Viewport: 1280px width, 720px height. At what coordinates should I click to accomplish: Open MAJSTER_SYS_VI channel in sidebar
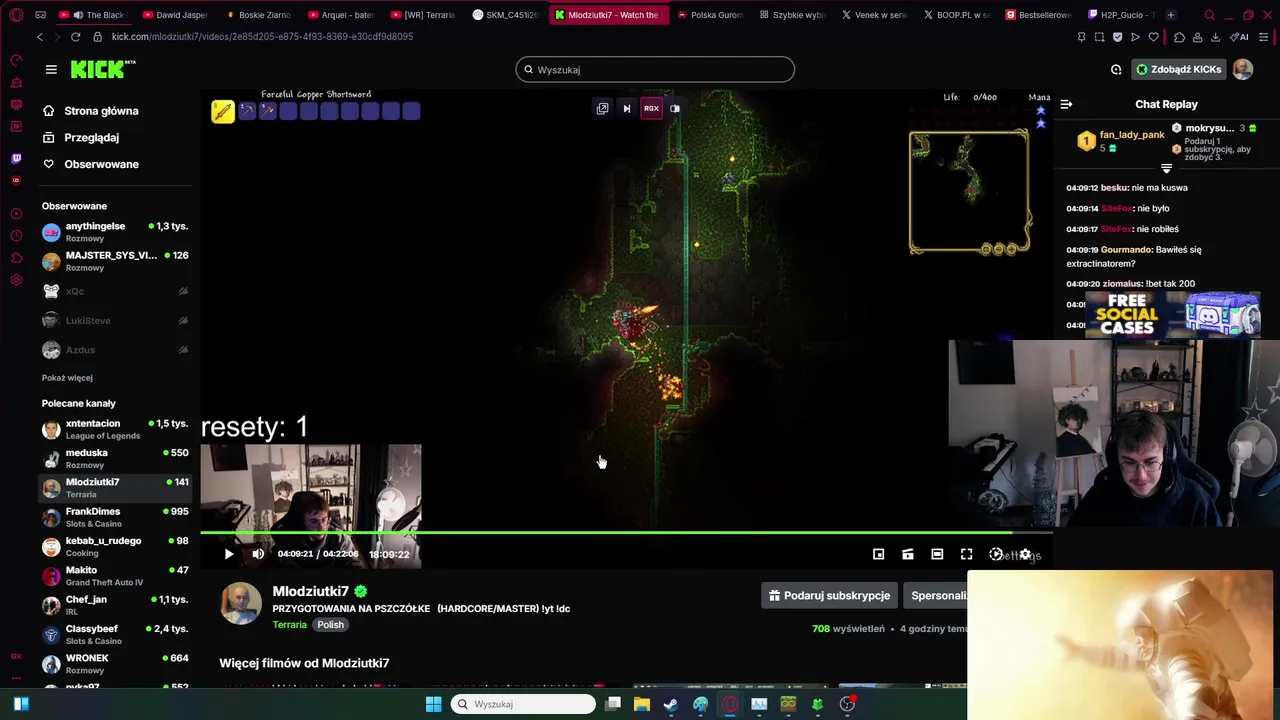115,261
